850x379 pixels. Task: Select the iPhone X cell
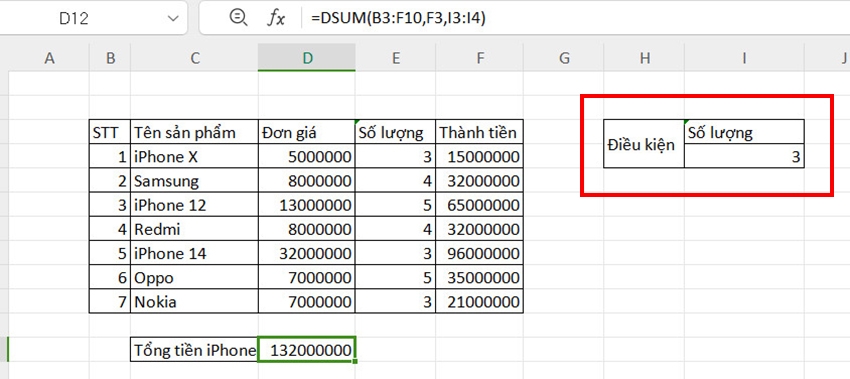click(x=195, y=157)
